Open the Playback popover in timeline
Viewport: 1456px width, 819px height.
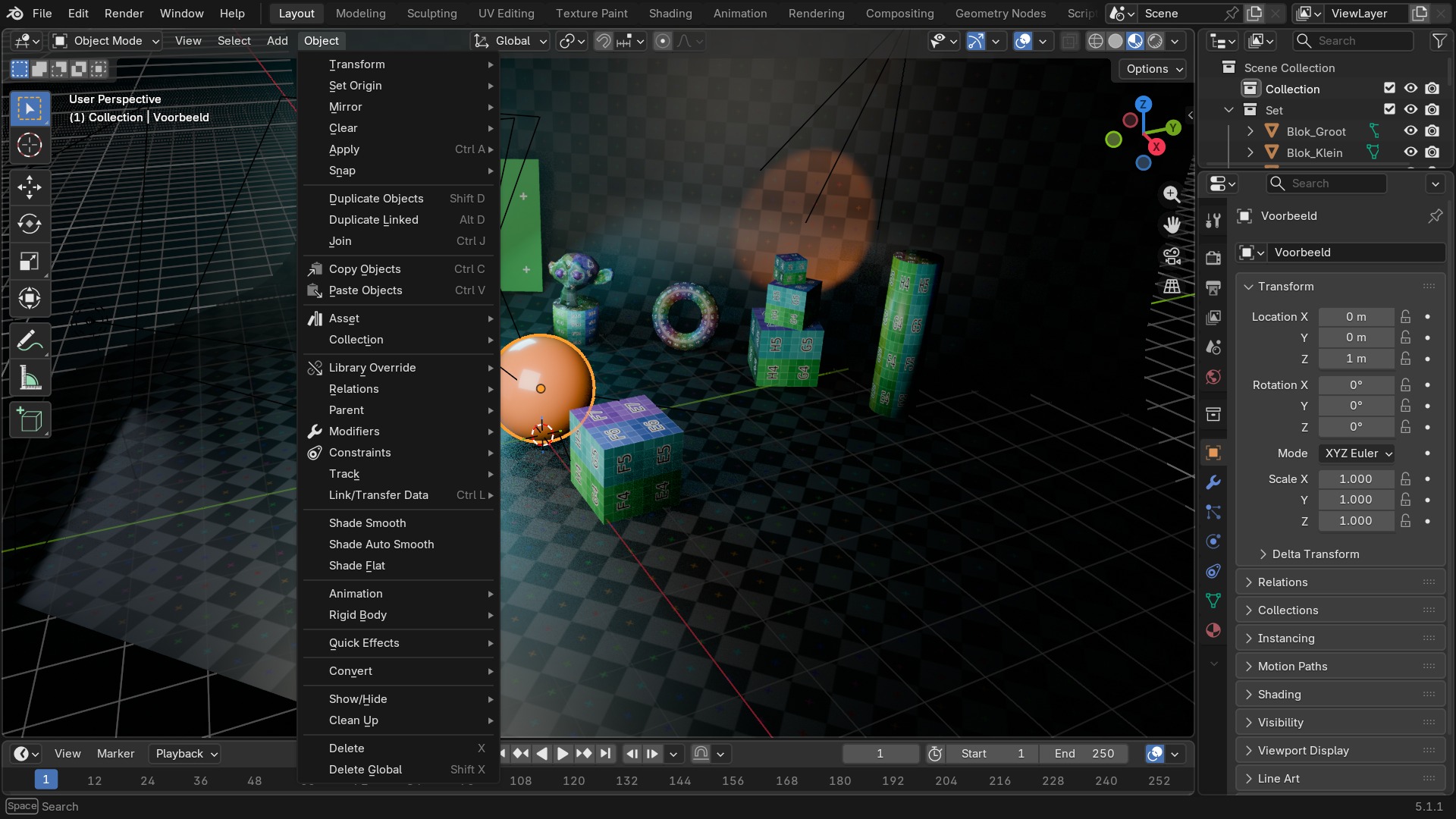coord(186,754)
